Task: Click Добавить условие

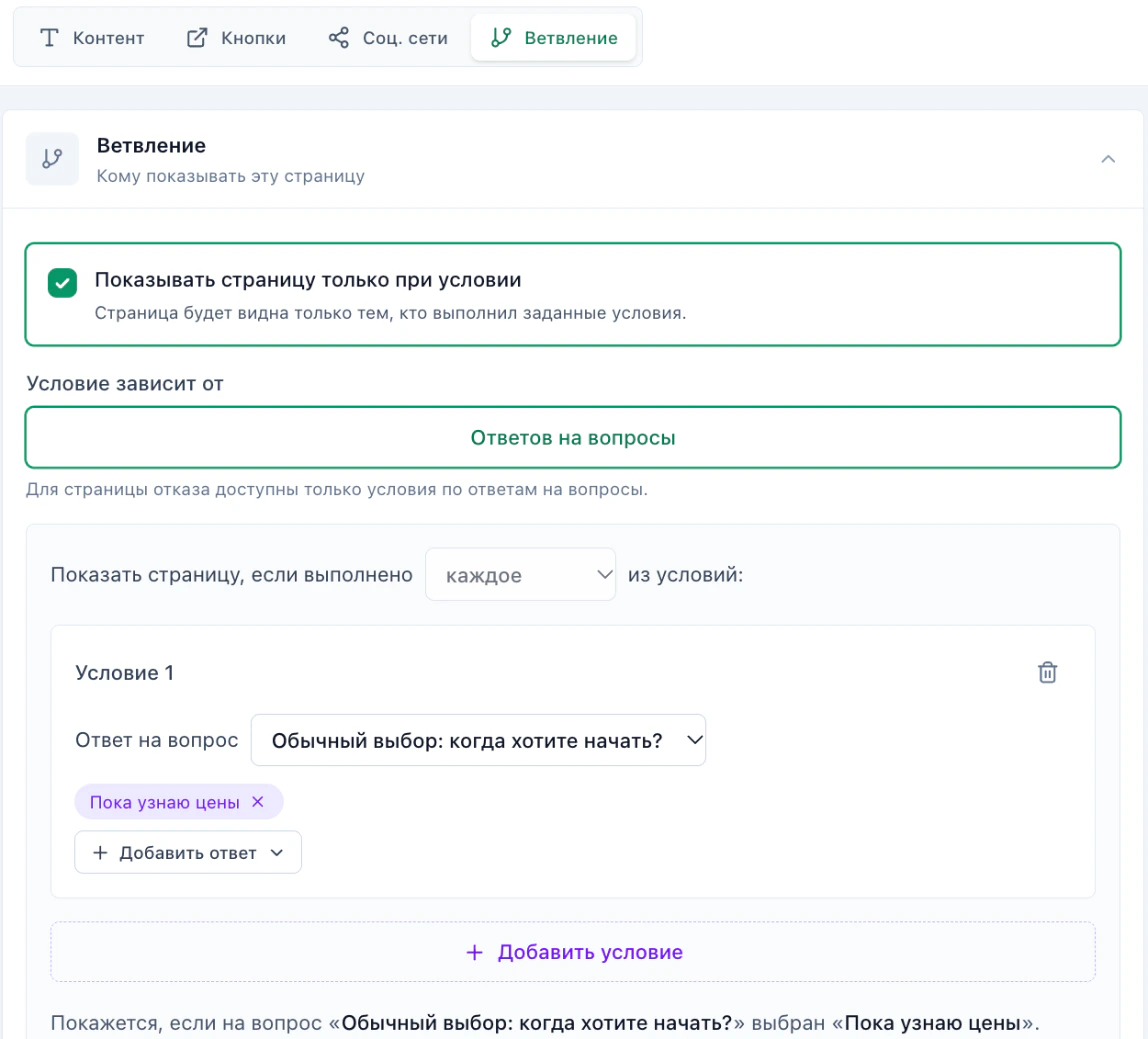Action: click(x=573, y=952)
